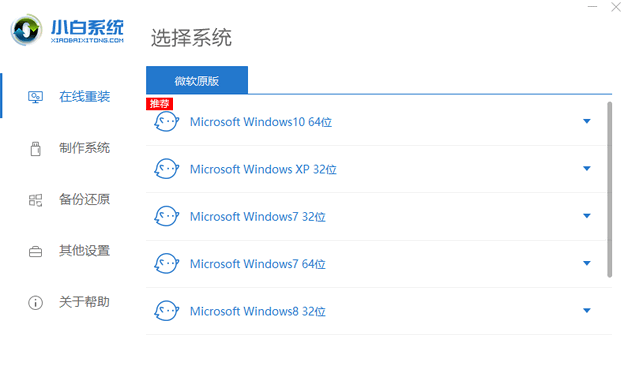Switch to the 微软原版 tab
623x390 pixels.
click(x=197, y=80)
